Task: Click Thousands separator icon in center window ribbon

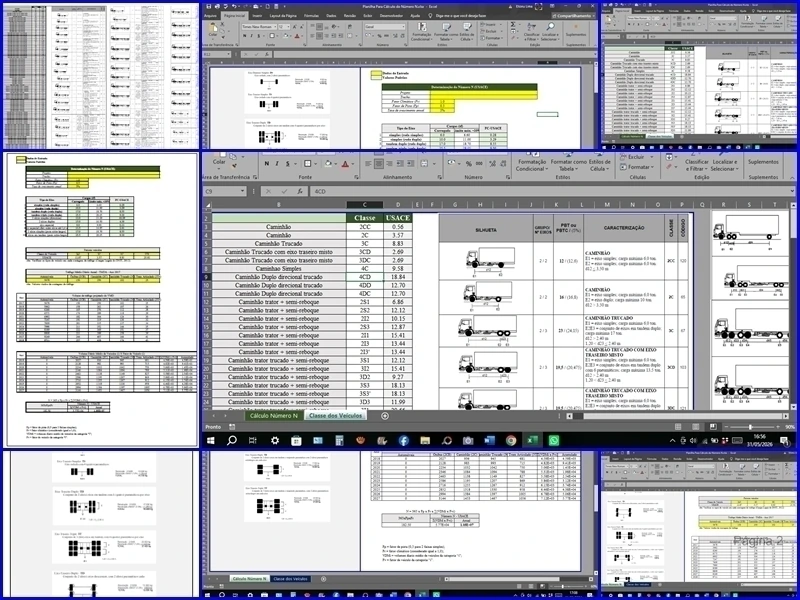Action: (479, 164)
